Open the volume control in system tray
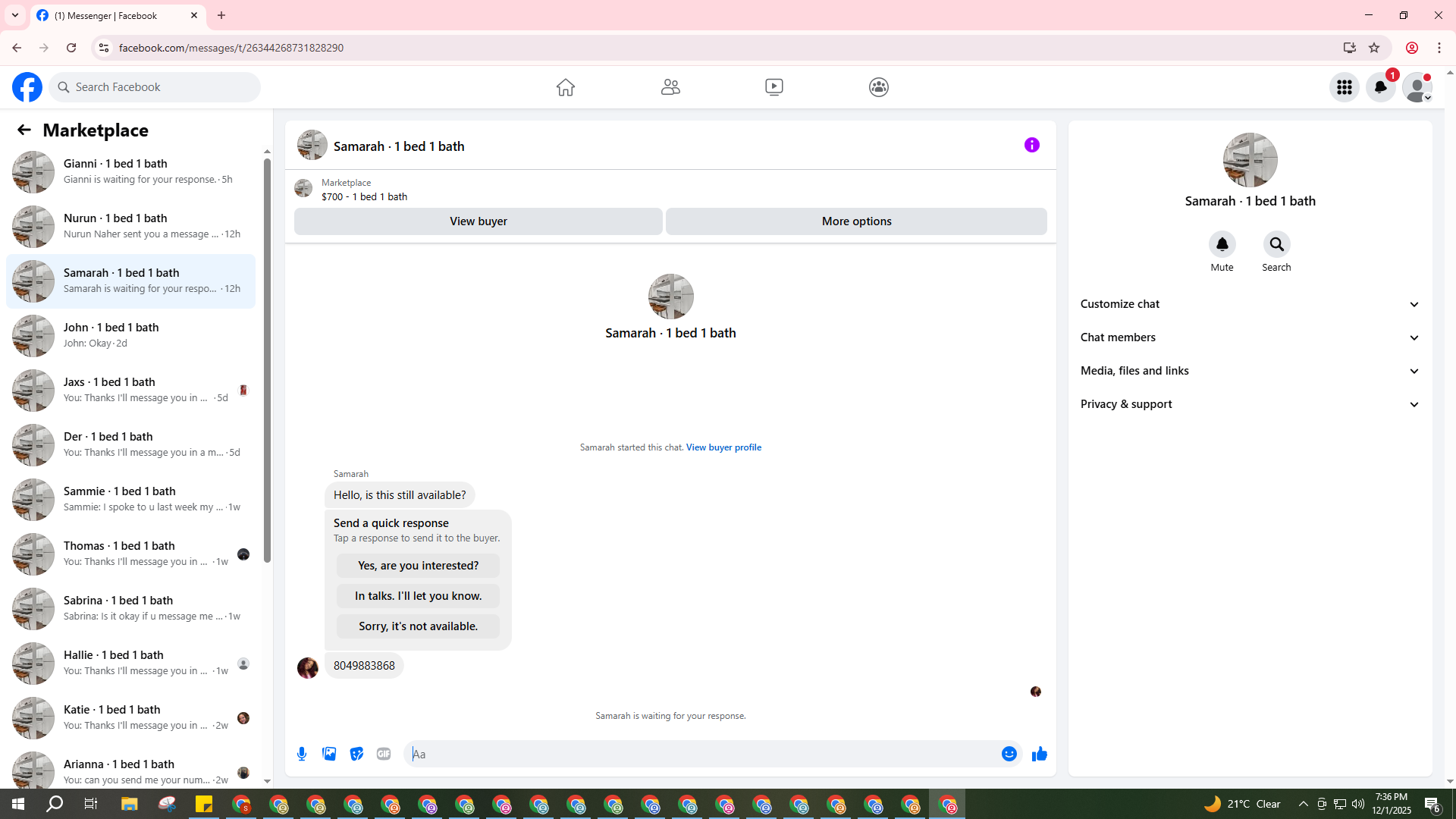 point(1358,804)
